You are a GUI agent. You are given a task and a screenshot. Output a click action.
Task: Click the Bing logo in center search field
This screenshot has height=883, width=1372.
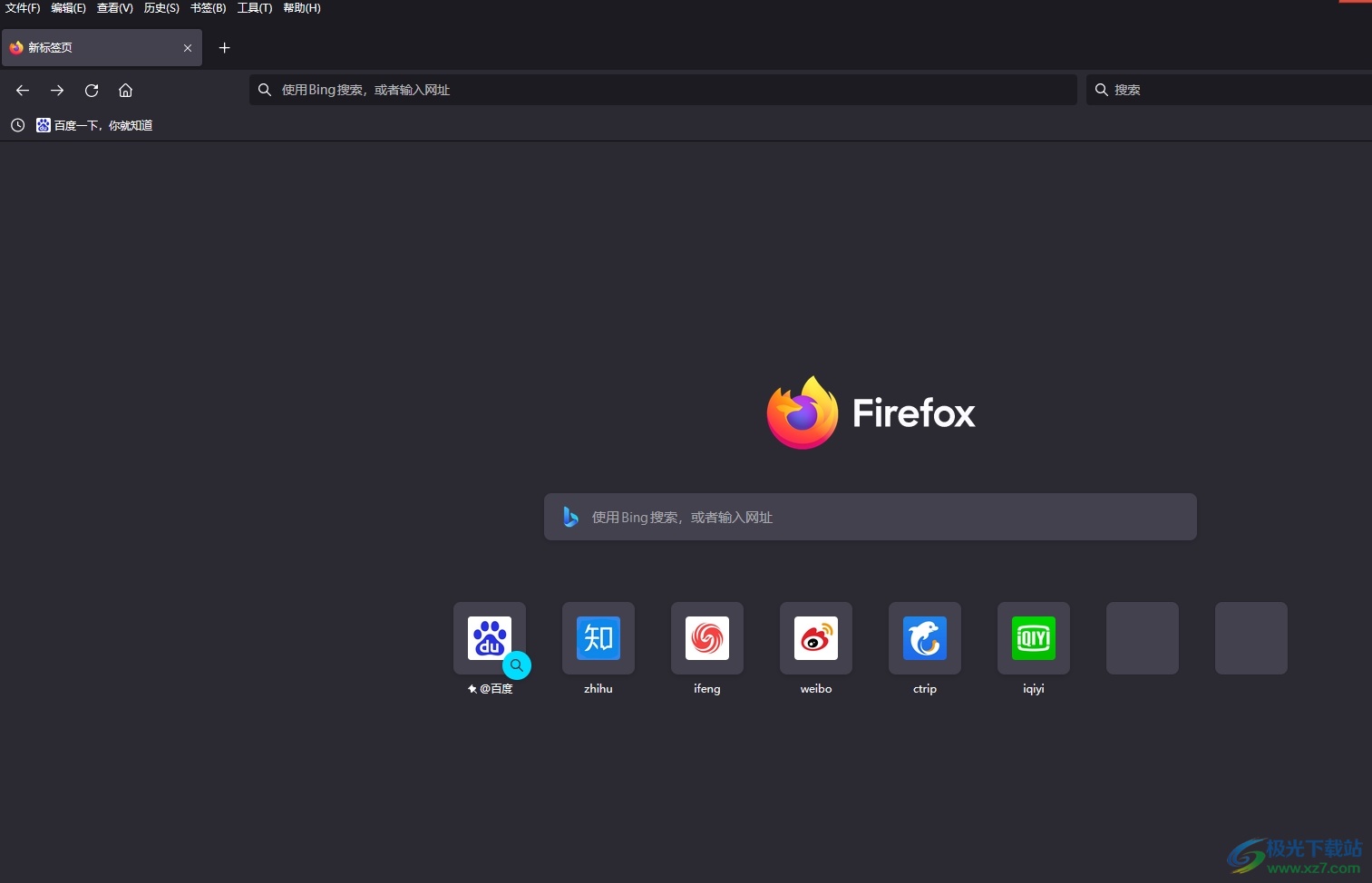pyautogui.click(x=570, y=517)
